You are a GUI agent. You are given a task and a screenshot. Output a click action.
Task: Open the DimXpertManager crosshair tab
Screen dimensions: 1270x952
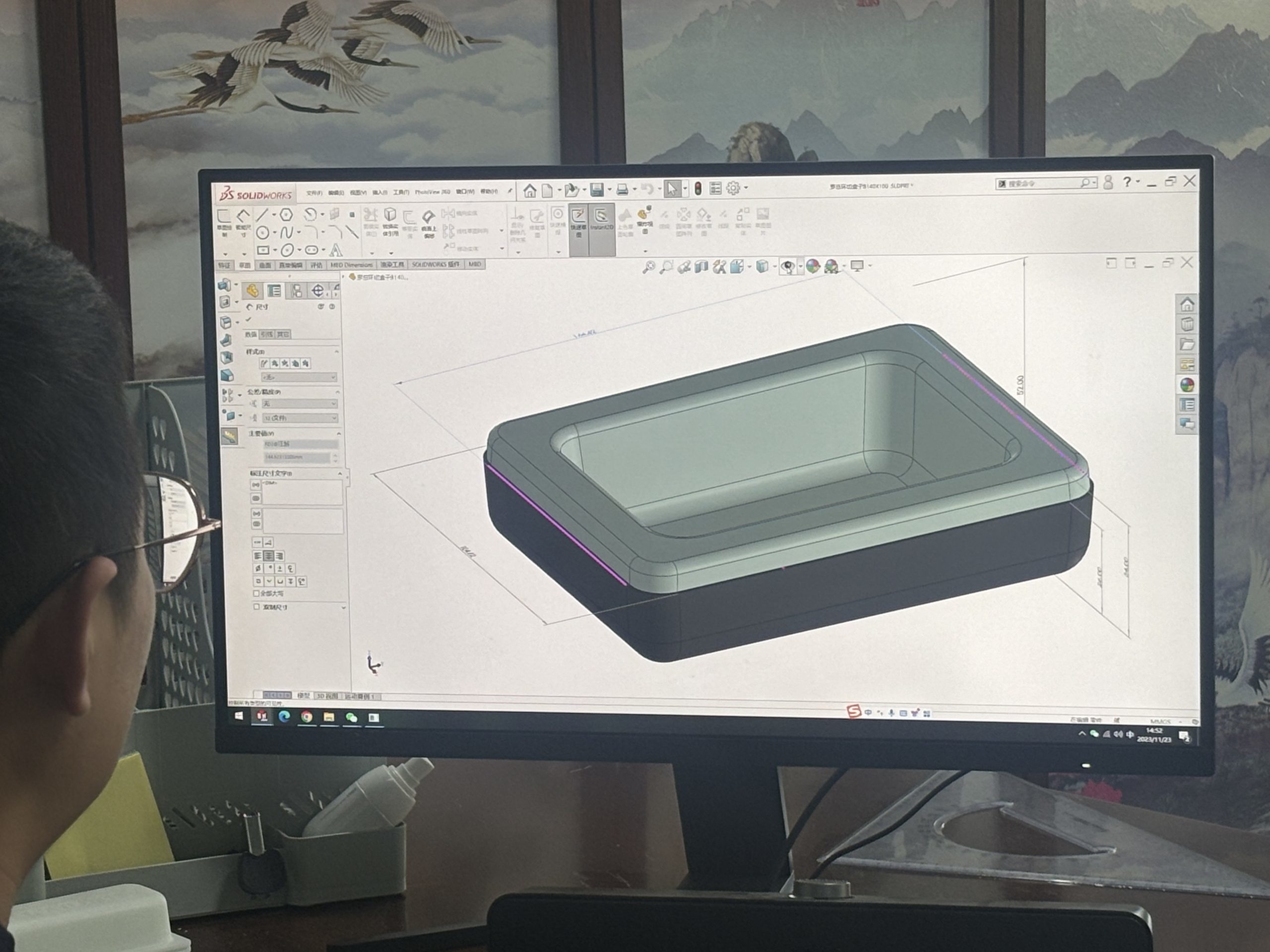[317, 291]
